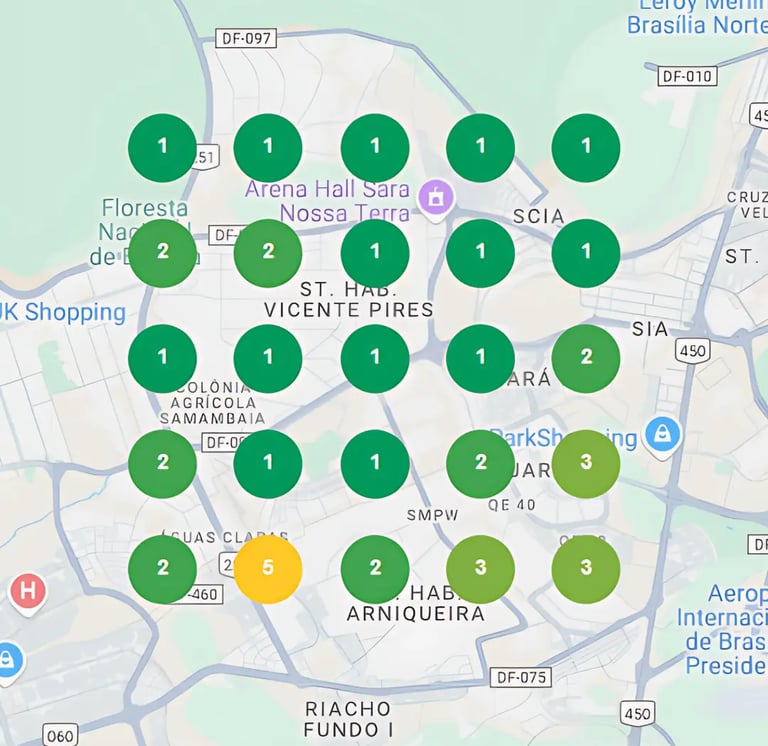The image size is (768, 746).
Task: Open the cluster 3 marker beside the ParkShopping pin
Action: pos(586,464)
